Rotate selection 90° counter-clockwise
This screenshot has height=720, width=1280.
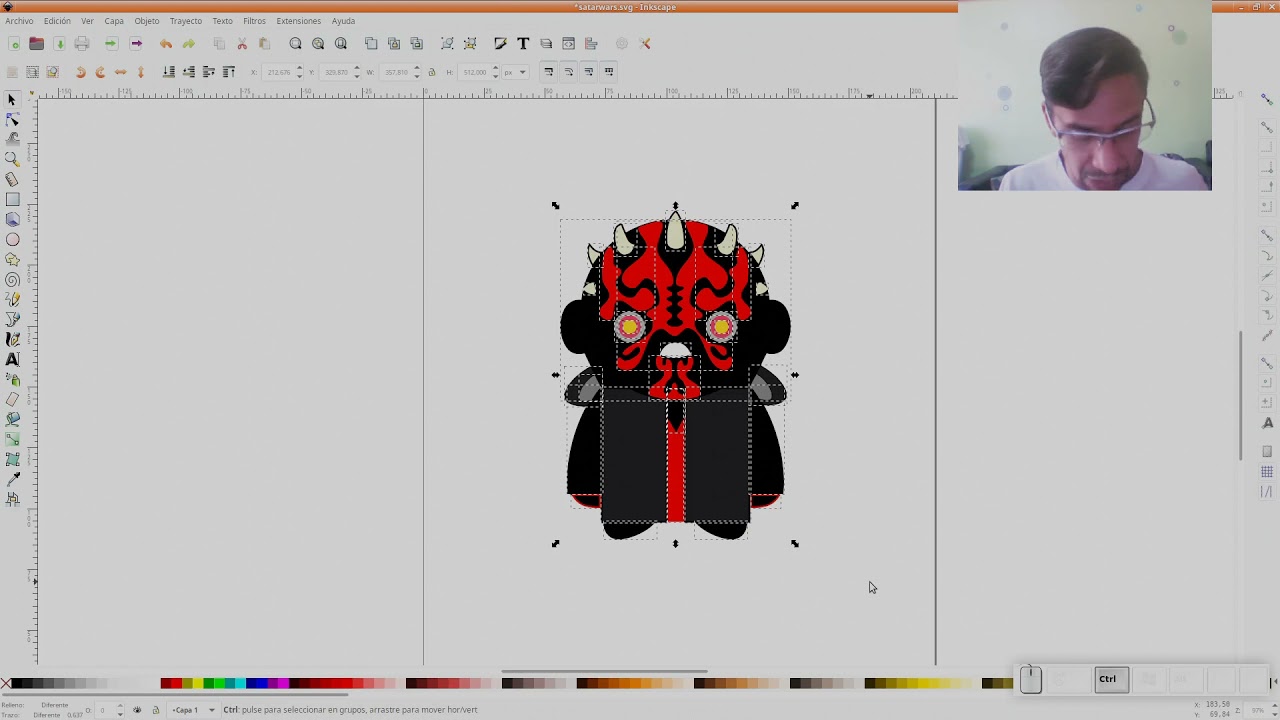pyautogui.click(x=80, y=72)
